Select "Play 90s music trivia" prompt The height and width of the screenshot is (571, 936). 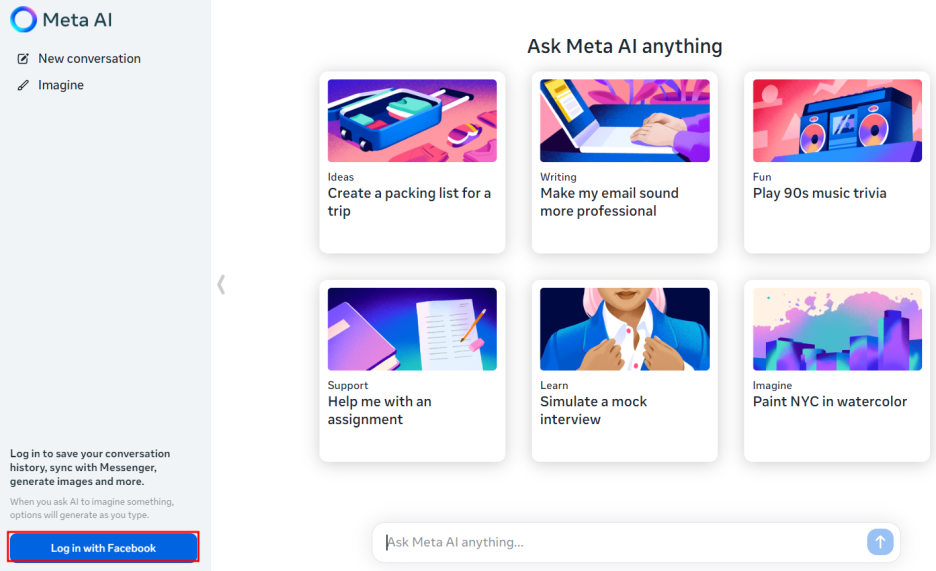819,193
